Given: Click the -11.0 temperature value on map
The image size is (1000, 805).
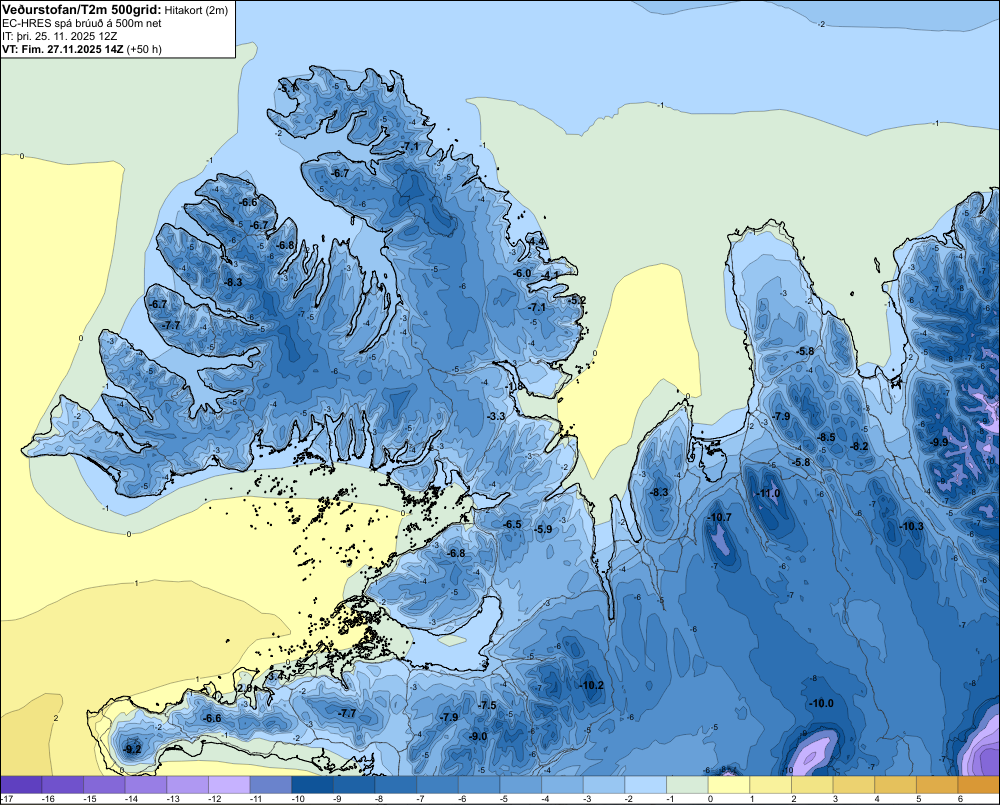Looking at the screenshot, I should click(x=768, y=494).
